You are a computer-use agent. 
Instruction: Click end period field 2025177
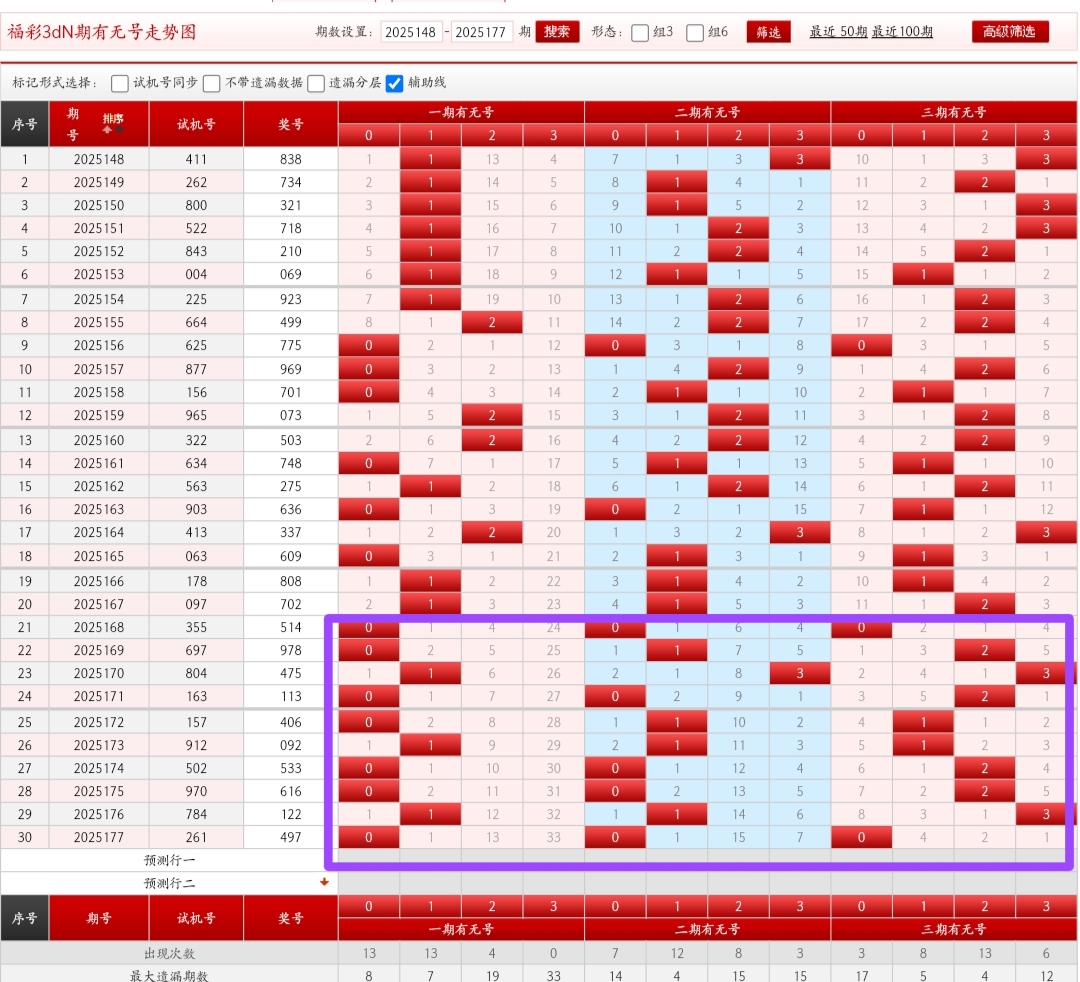click(x=481, y=32)
